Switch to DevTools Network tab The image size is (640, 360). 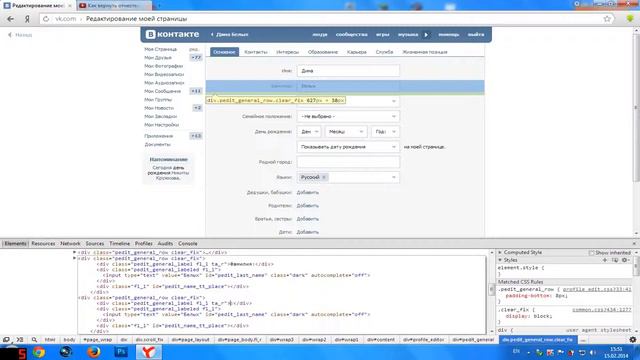tap(70, 244)
